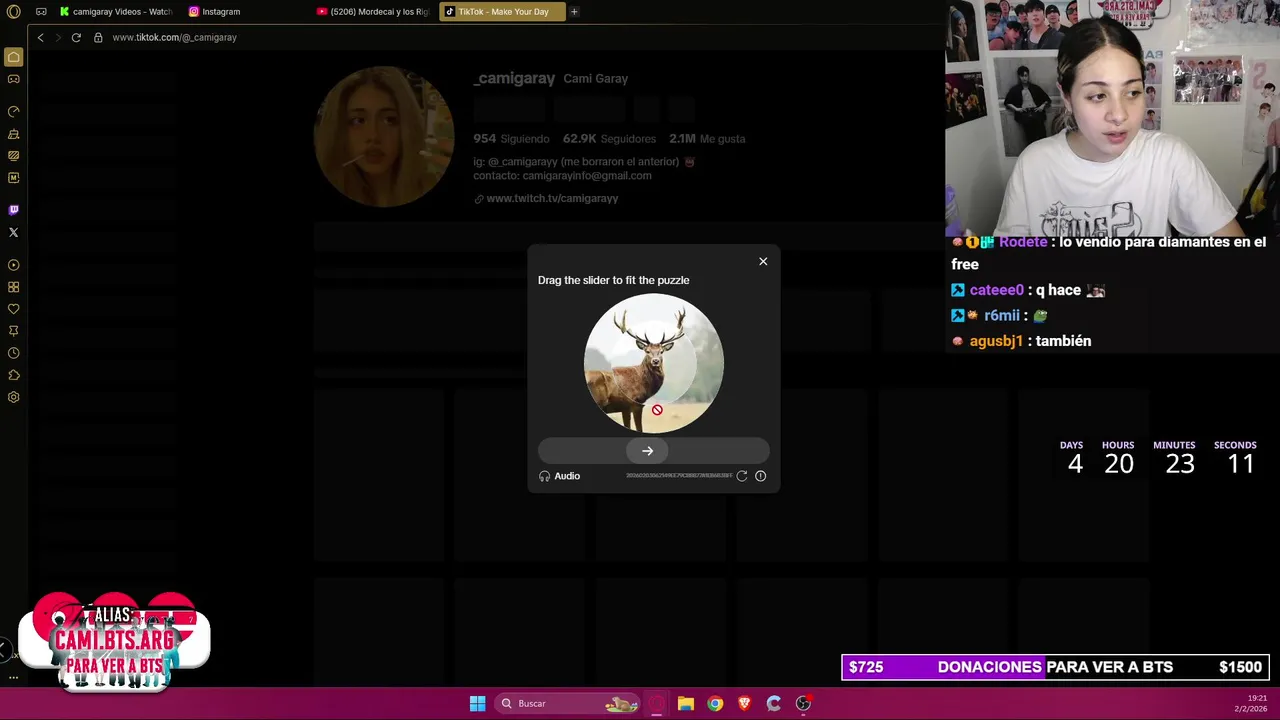Select the Home icon in the sidebar
The height and width of the screenshot is (720, 1280).
(x=13, y=57)
